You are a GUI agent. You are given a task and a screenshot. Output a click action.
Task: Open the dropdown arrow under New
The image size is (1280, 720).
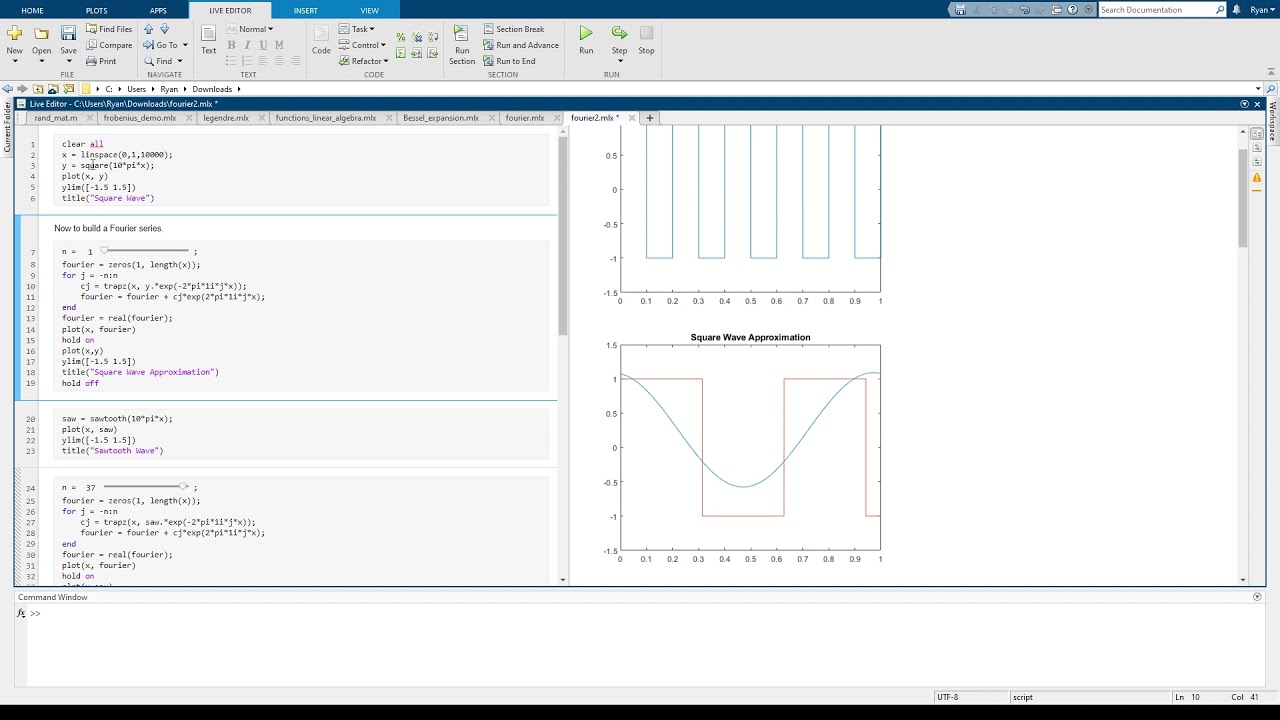[14, 61]
